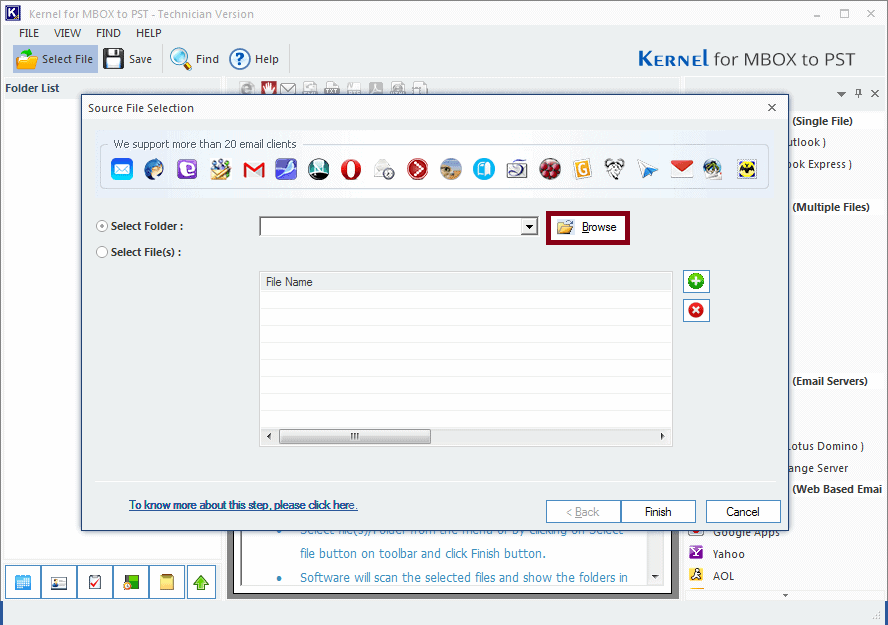
Task: Click the red envelope client icon
Action: [x=681, y=169]
